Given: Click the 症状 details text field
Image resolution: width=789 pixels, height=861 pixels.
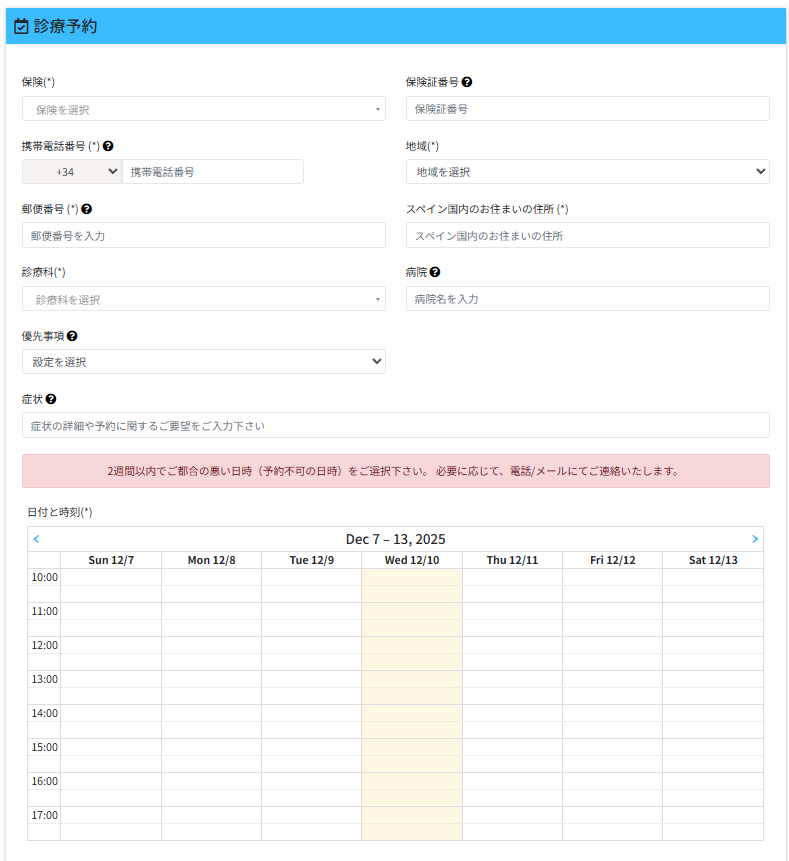Looking at the screenshot, I should pos(395,425).
